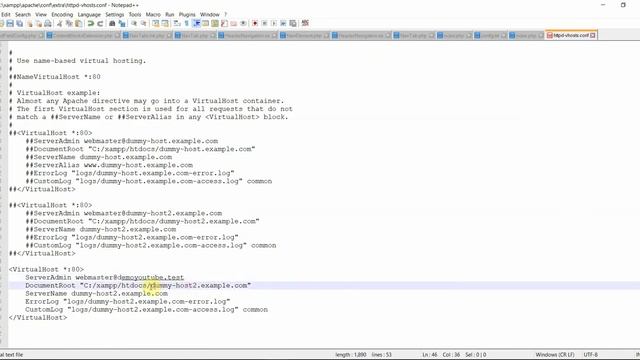This screenshot has width=640, height=360.
Task: Open the Language menu
Action: (x=89, y=14)
